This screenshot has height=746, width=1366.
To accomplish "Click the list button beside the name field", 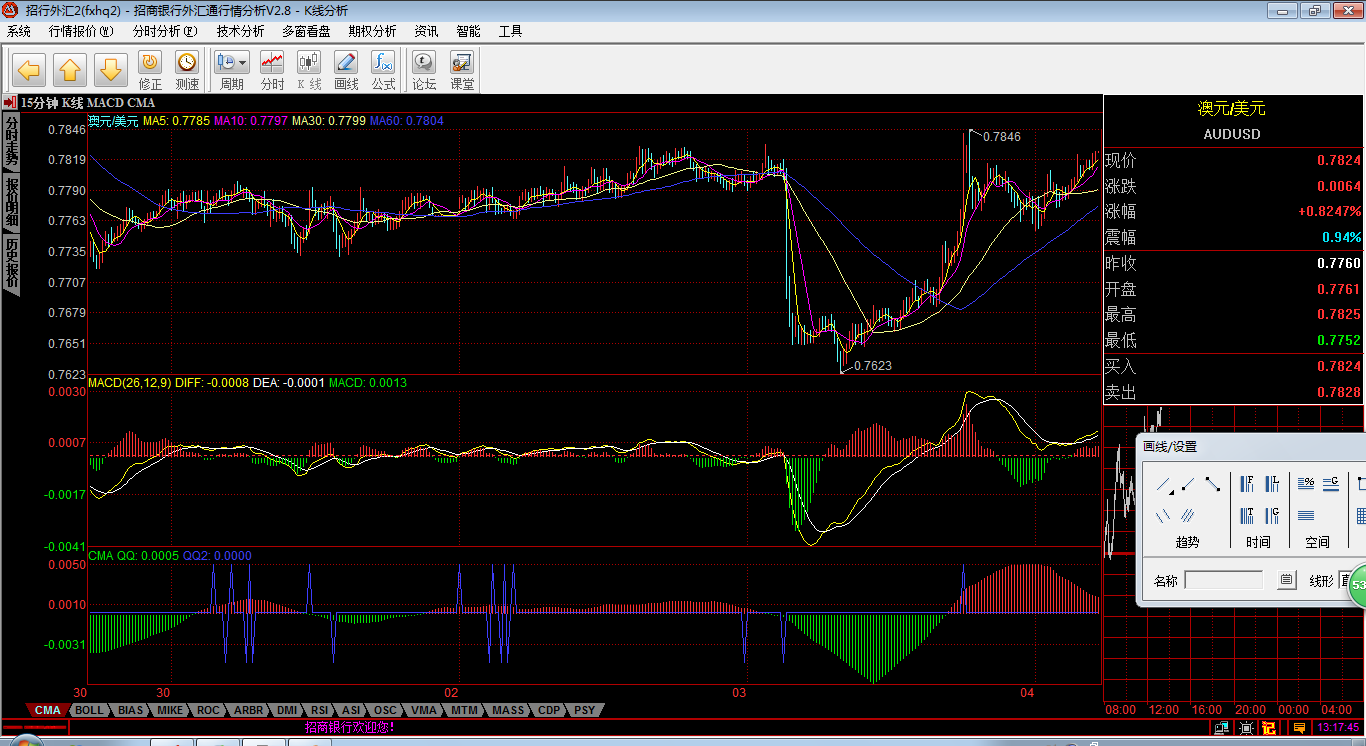I will [1287, 580].
